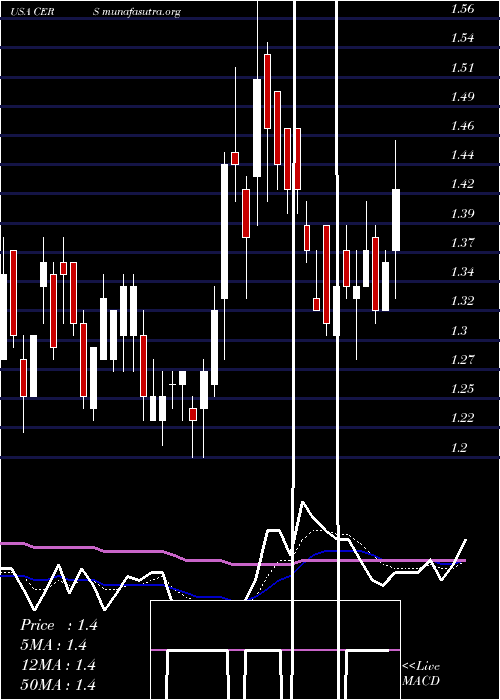Viewport: 500px width, 700px height.
Task: Select the 1.56 price axis label
Action: pos(462,9)
